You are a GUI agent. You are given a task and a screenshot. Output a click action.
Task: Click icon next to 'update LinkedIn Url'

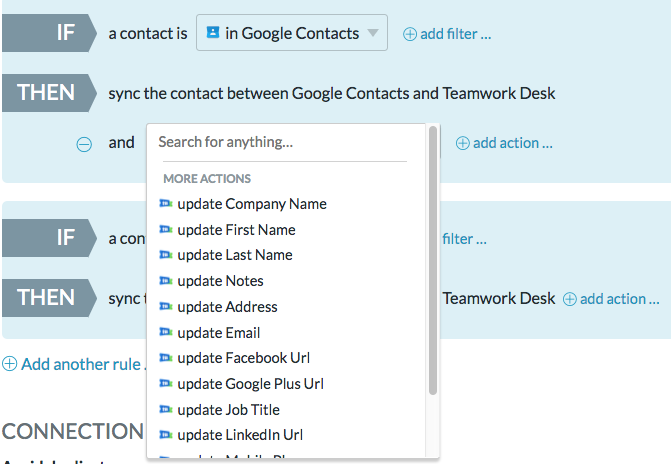pyautogui.click(x=166, y=434)
